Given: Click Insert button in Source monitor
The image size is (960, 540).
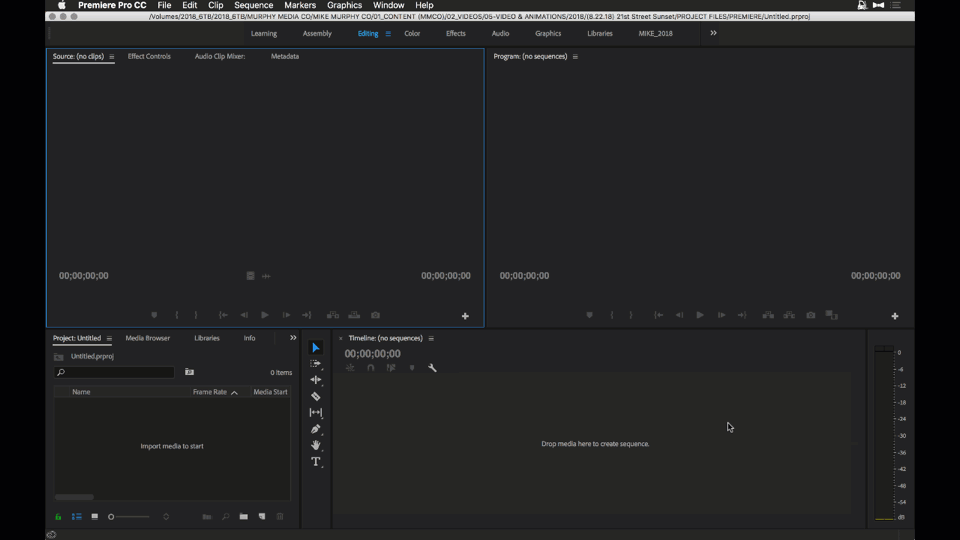Looking at the screenshot, I should tap(332, 315).
